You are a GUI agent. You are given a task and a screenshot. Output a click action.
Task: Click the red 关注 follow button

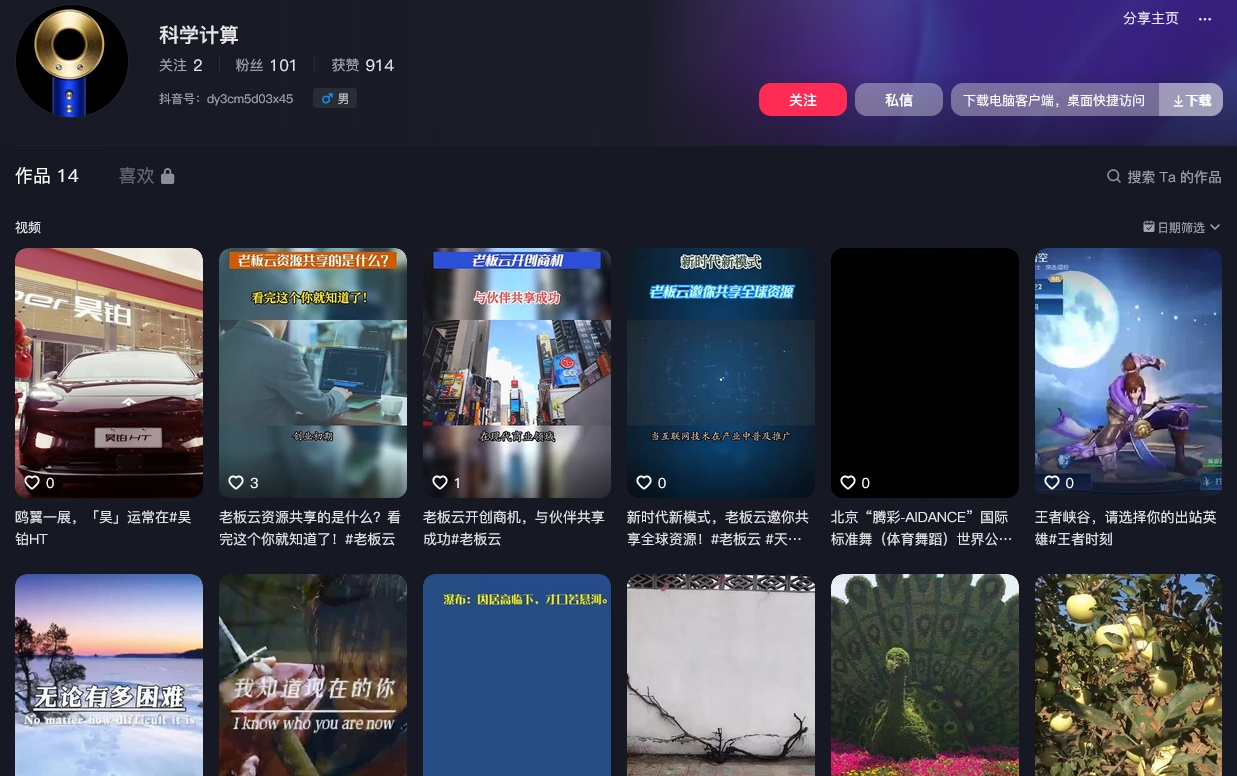click(x=803, y=100)
